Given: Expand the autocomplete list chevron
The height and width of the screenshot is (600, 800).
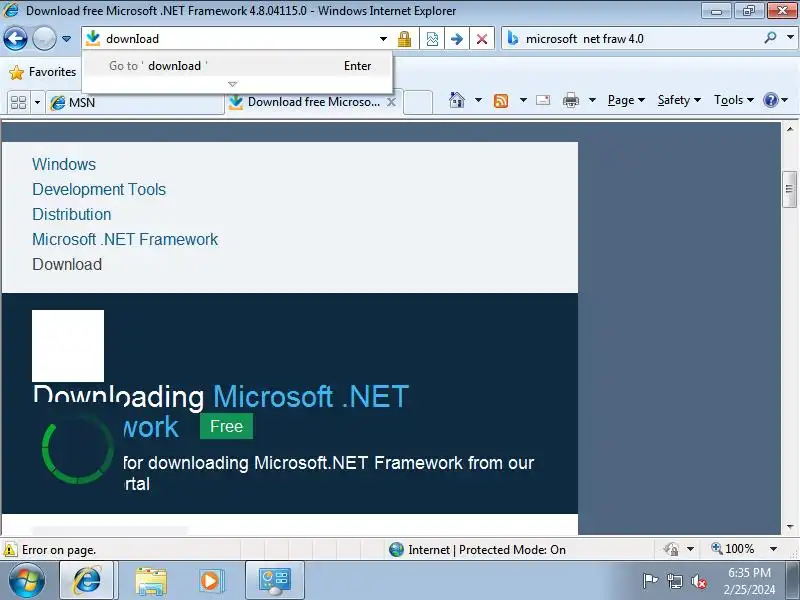Looking at the screenshot, I should [233, 84].
